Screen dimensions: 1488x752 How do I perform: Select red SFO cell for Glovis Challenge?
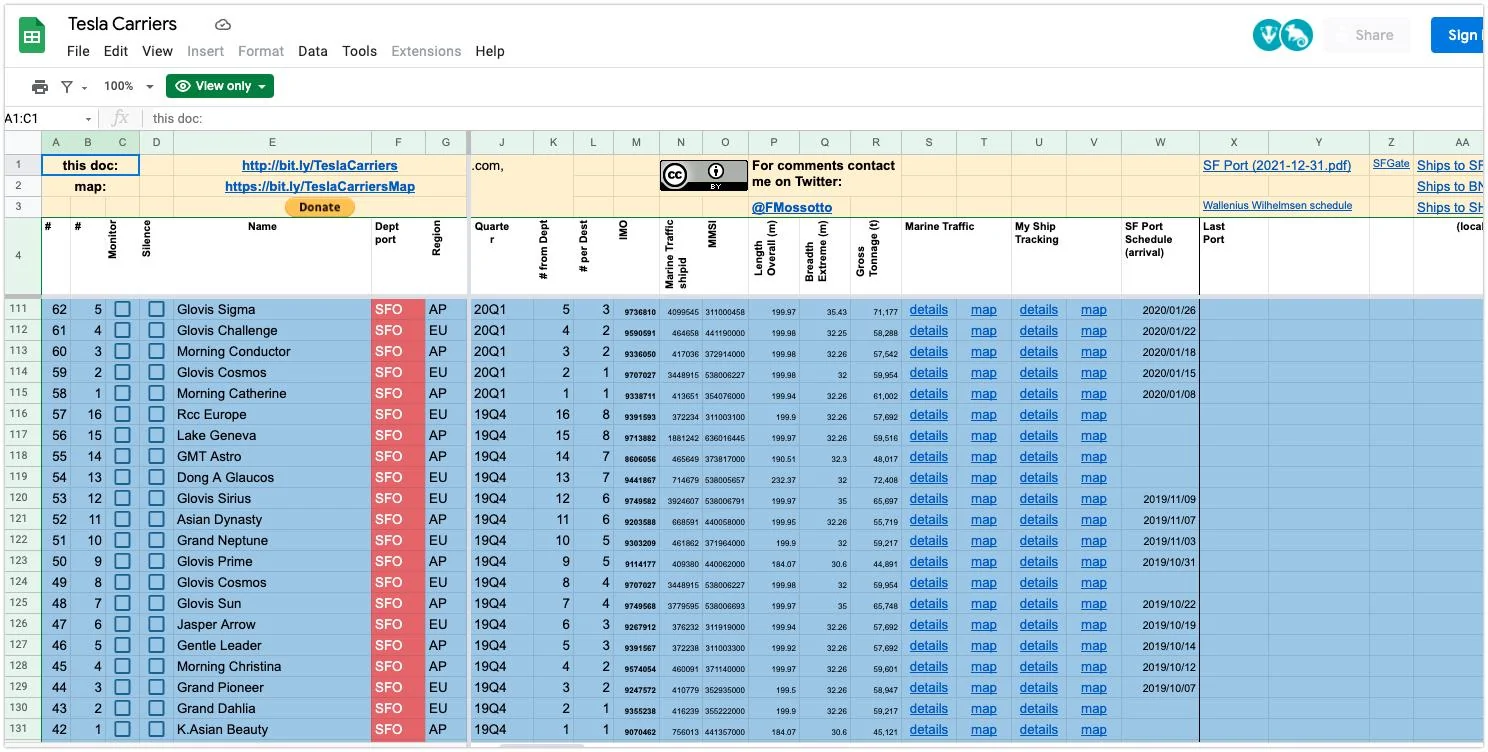tap(398, 331)
